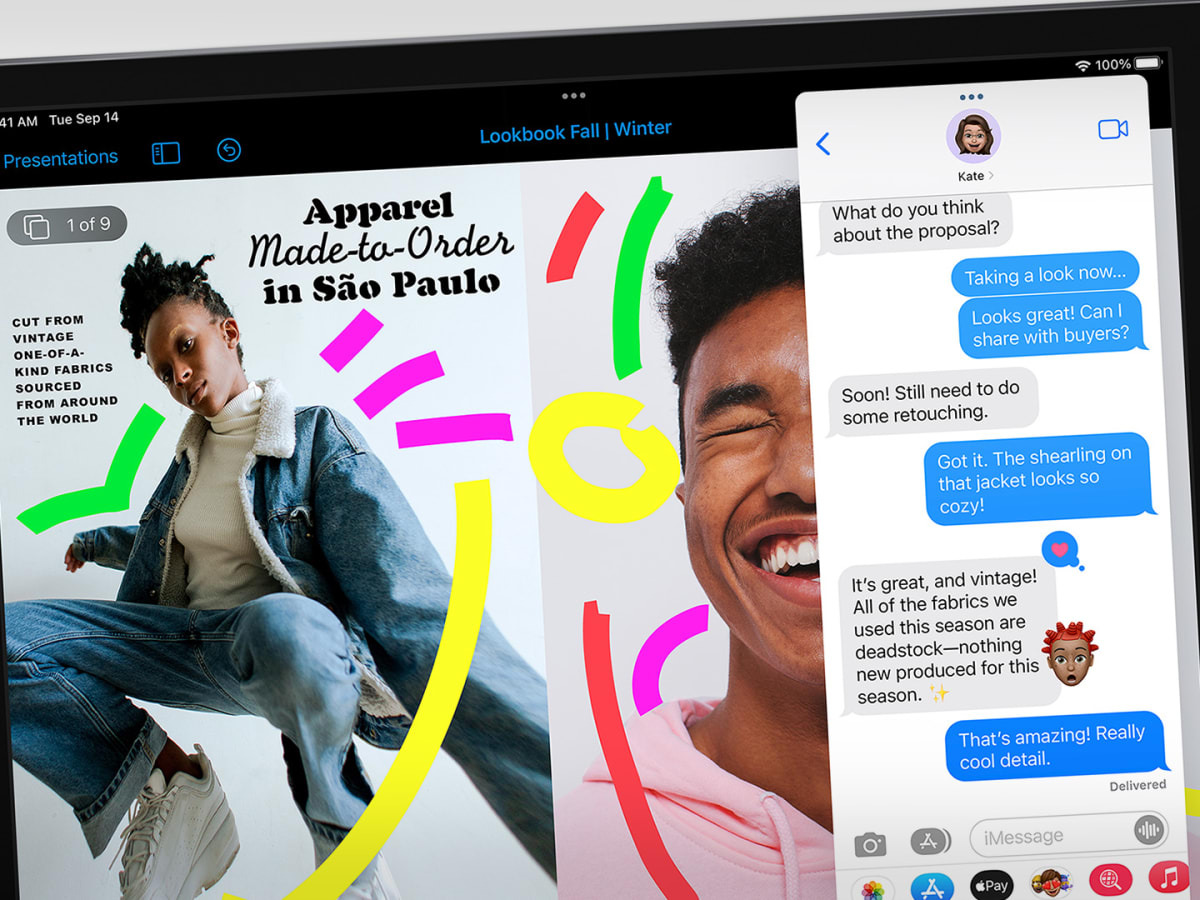Image resolution: width=1200 pixels, height=900 pixels.
Task: Open the 1 of 9 slide counter
Action: coord(67,226)
